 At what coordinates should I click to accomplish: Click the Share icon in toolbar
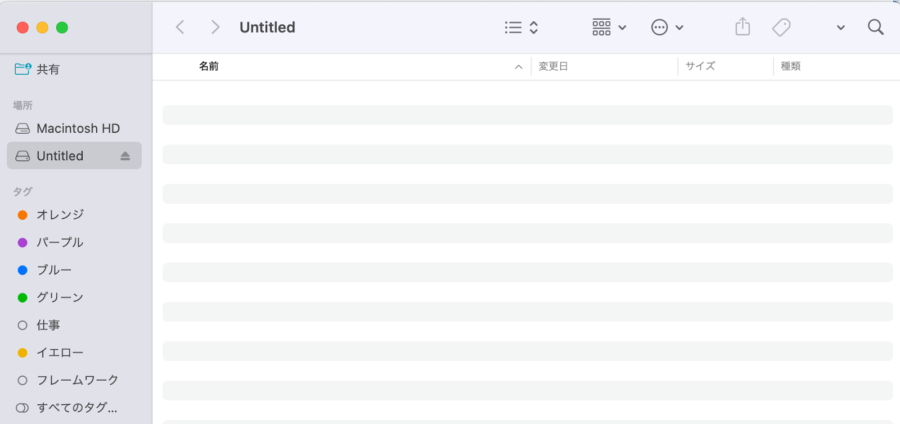743,27
